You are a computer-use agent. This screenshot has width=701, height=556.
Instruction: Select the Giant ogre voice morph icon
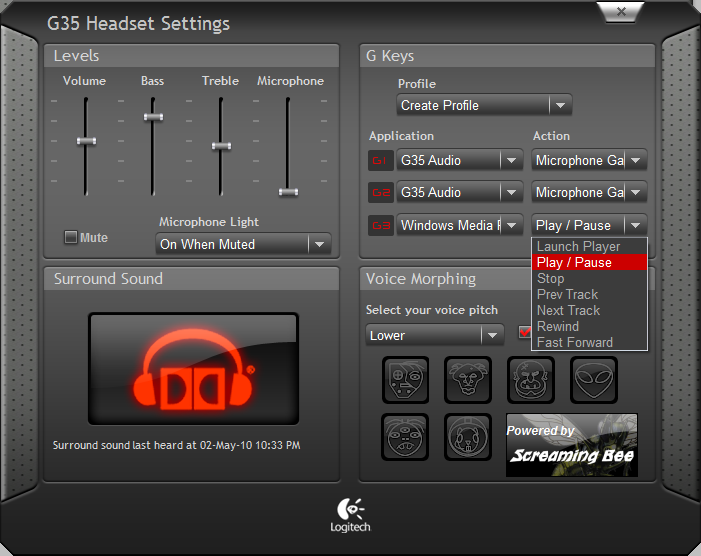(x=531, y=380)
